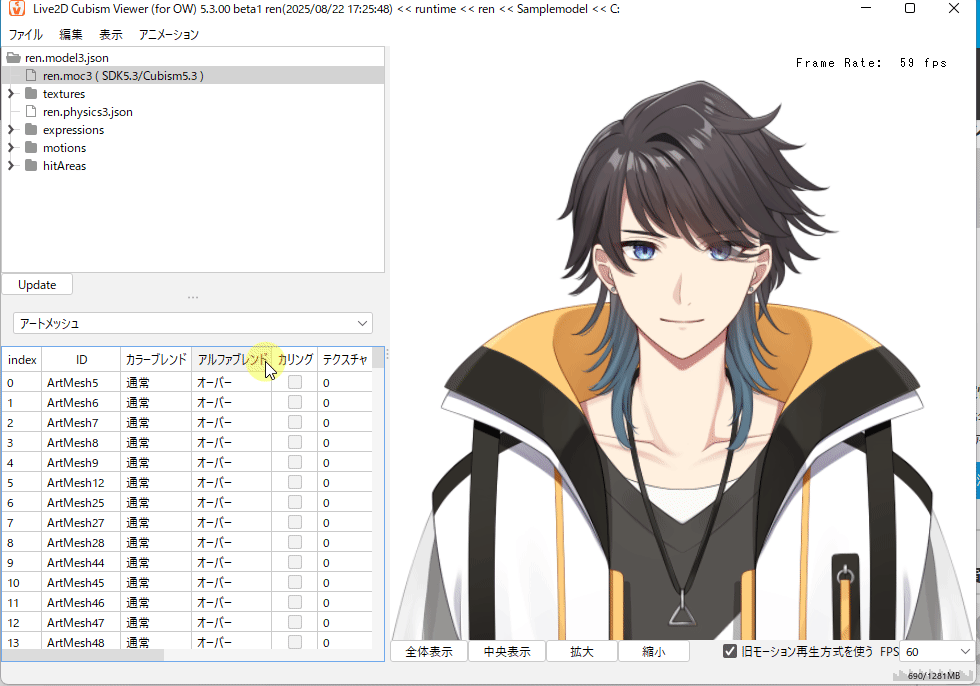The width and height of the screenshot is (980, 686).
Task: Click the Live2D app icon in title bar
Action: pos(16,9)
